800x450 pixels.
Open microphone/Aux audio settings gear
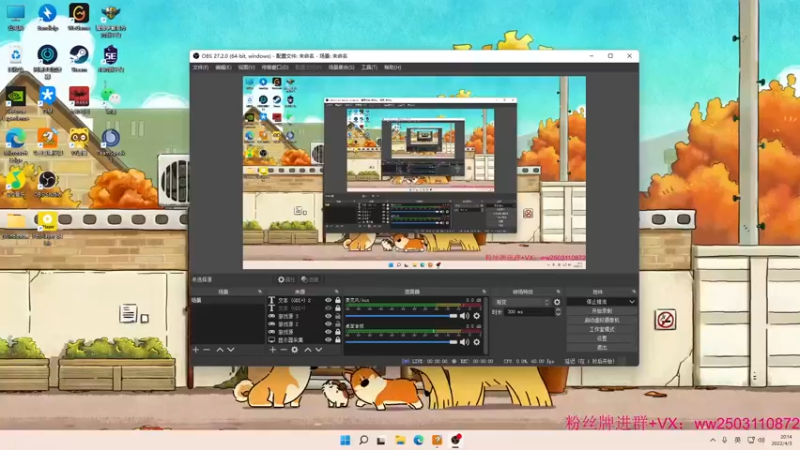(477, 316)
